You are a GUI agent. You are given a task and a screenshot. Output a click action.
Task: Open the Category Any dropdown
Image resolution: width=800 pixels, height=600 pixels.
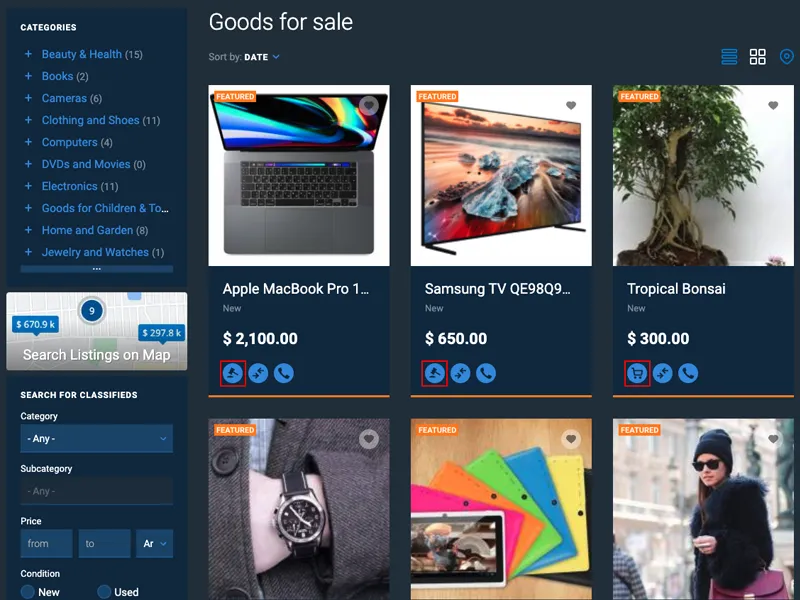pos(96,438)
